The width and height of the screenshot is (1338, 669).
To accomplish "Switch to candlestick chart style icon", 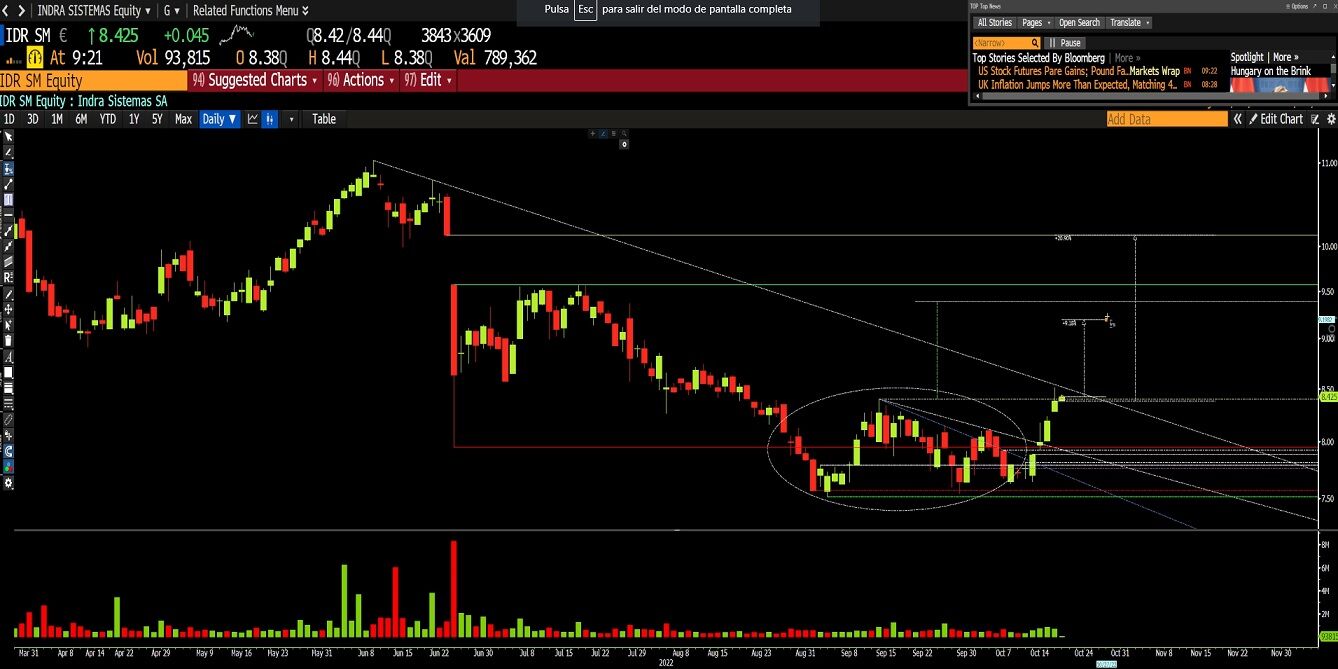I will point(268,119).
